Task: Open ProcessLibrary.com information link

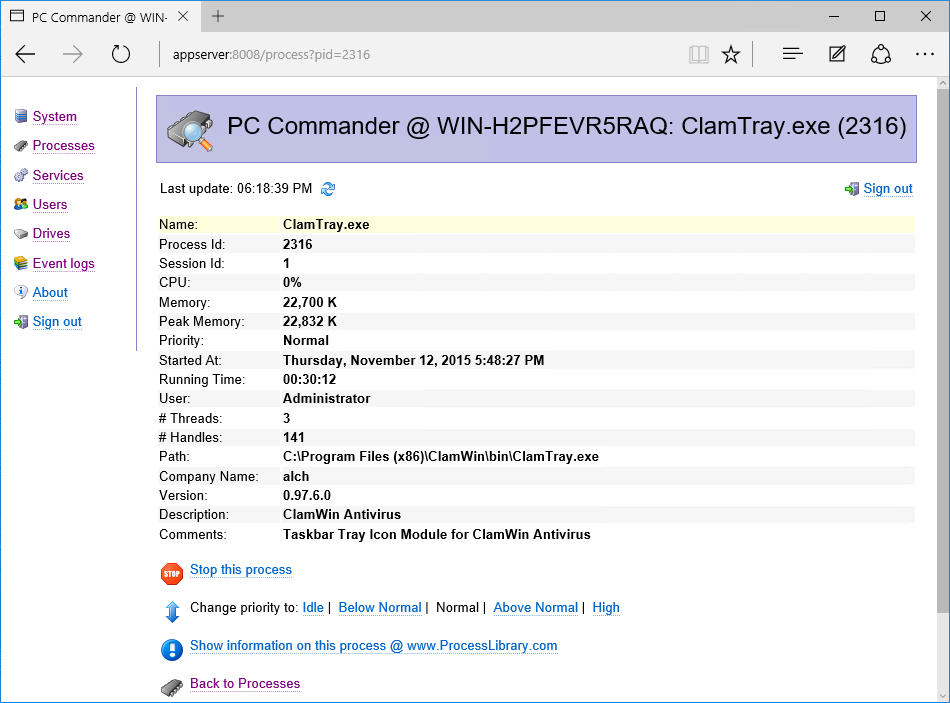Action: [x=374, y=645]
